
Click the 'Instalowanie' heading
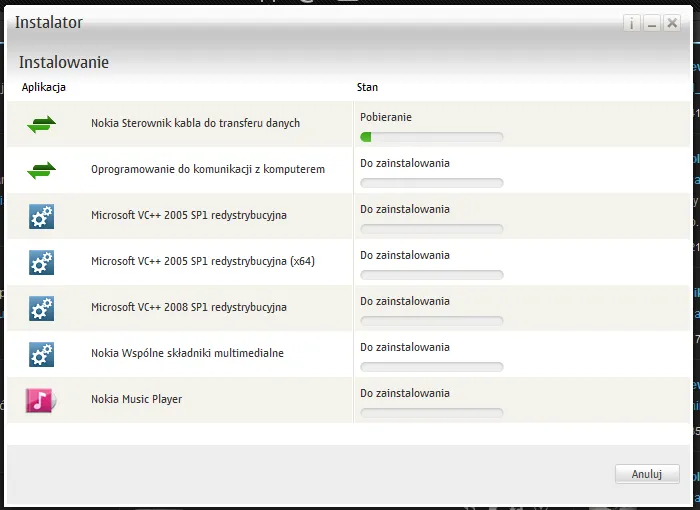coord(64,62)
